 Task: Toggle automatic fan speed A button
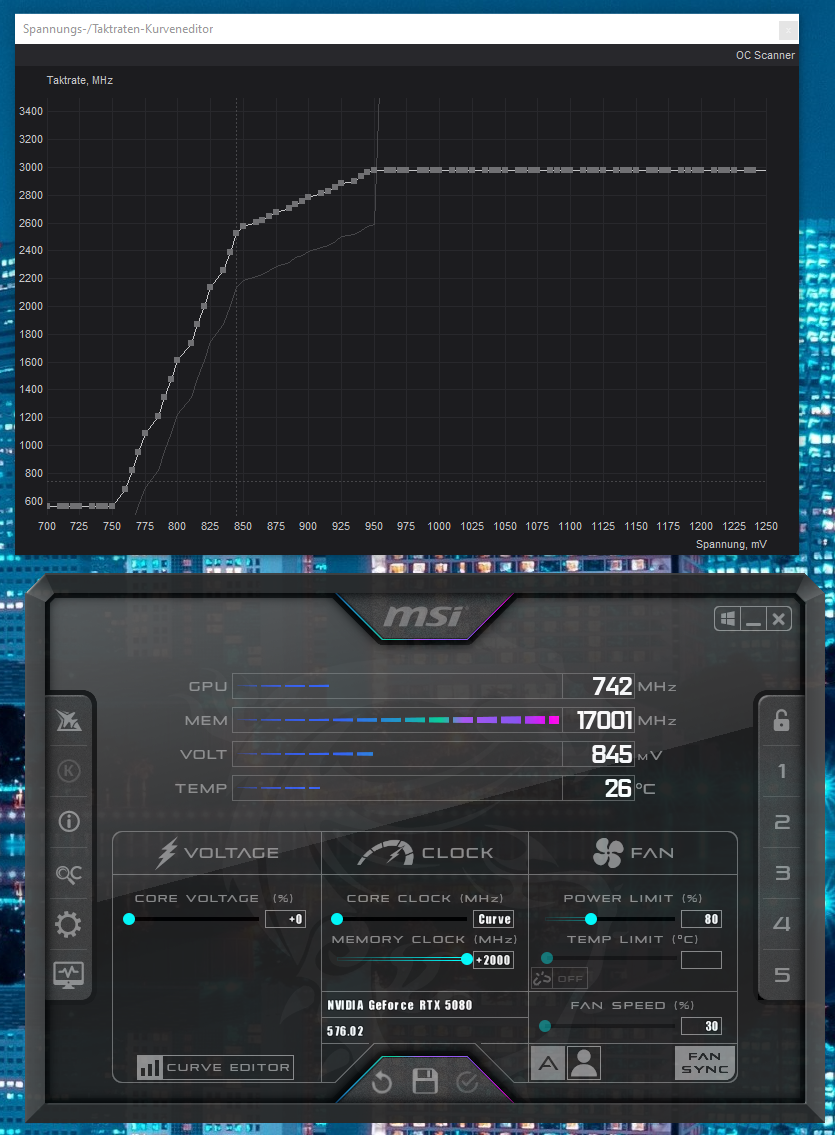click(x=548, y=1063)
